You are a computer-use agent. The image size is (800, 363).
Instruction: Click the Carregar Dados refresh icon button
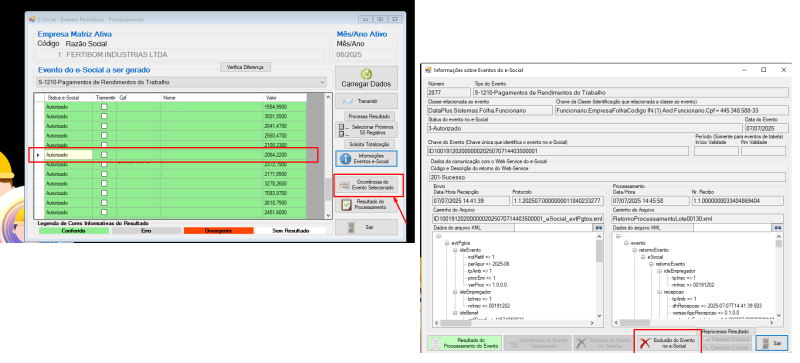366,78
